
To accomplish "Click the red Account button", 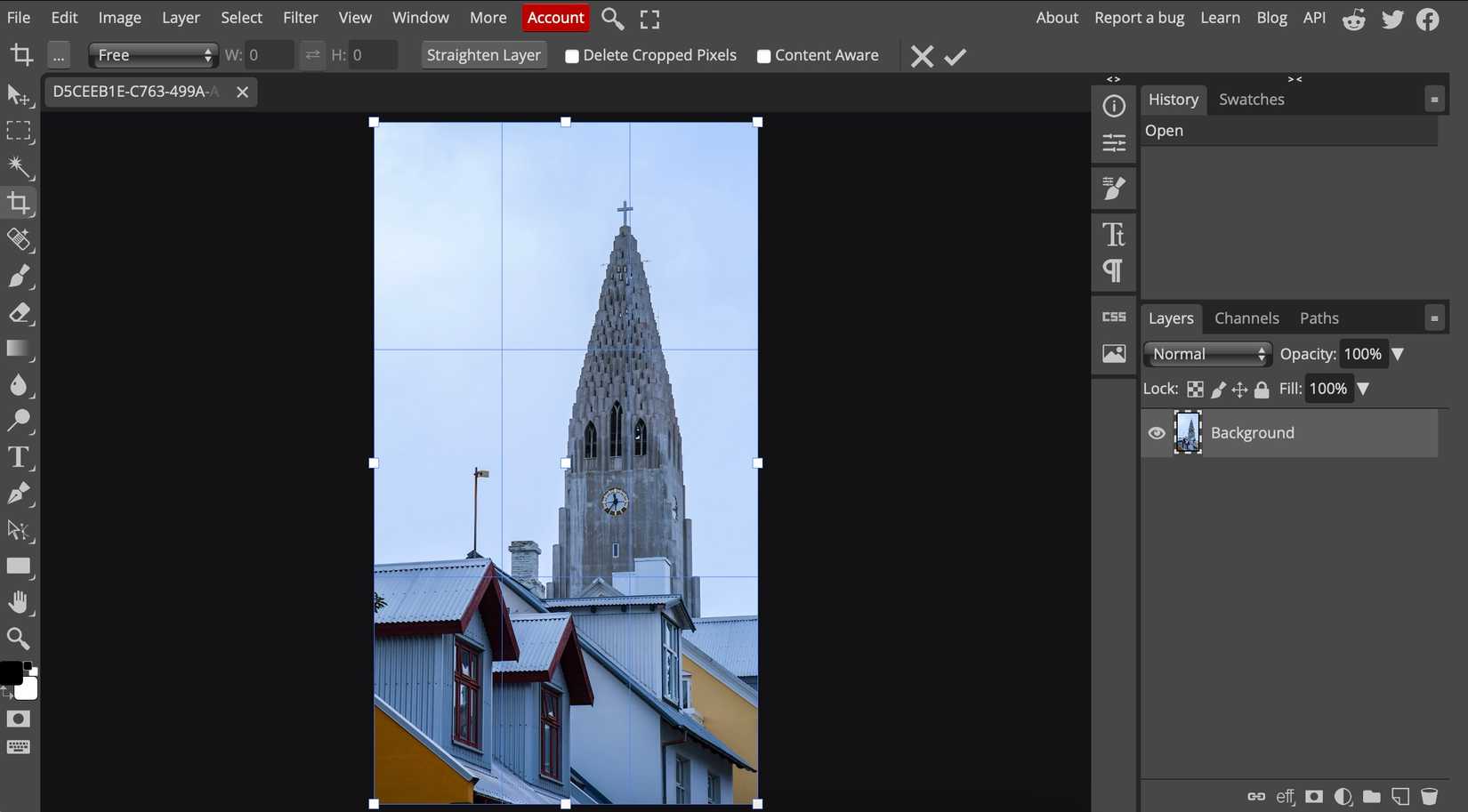I will coord(555,18).
